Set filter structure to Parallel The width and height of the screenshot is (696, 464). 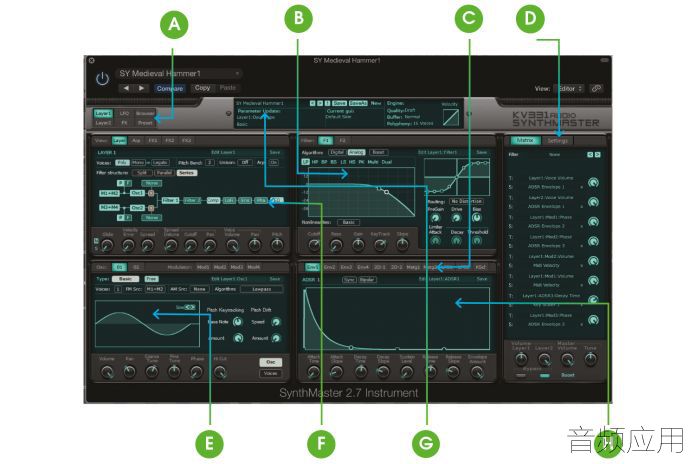pos(164,173)
